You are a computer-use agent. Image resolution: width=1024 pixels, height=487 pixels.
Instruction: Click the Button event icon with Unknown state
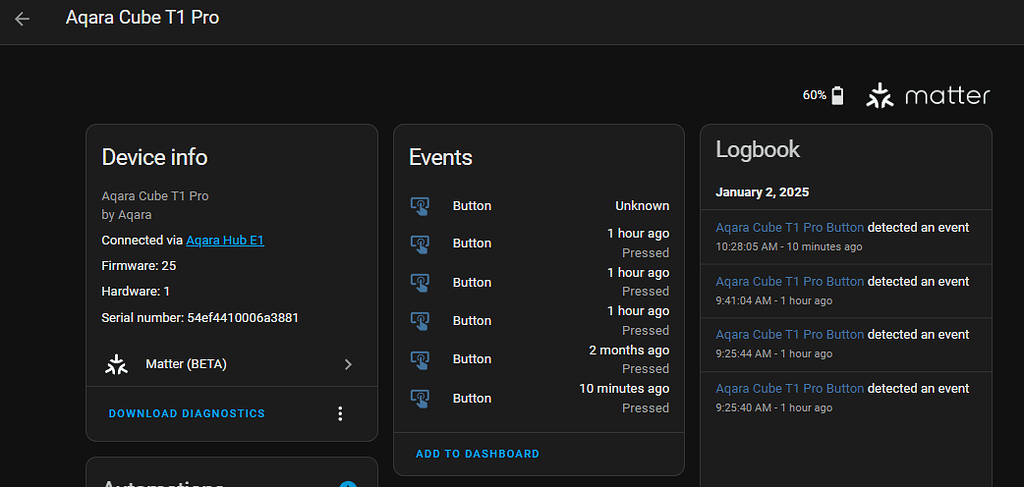pyautogui.click(x=420, y=206)
